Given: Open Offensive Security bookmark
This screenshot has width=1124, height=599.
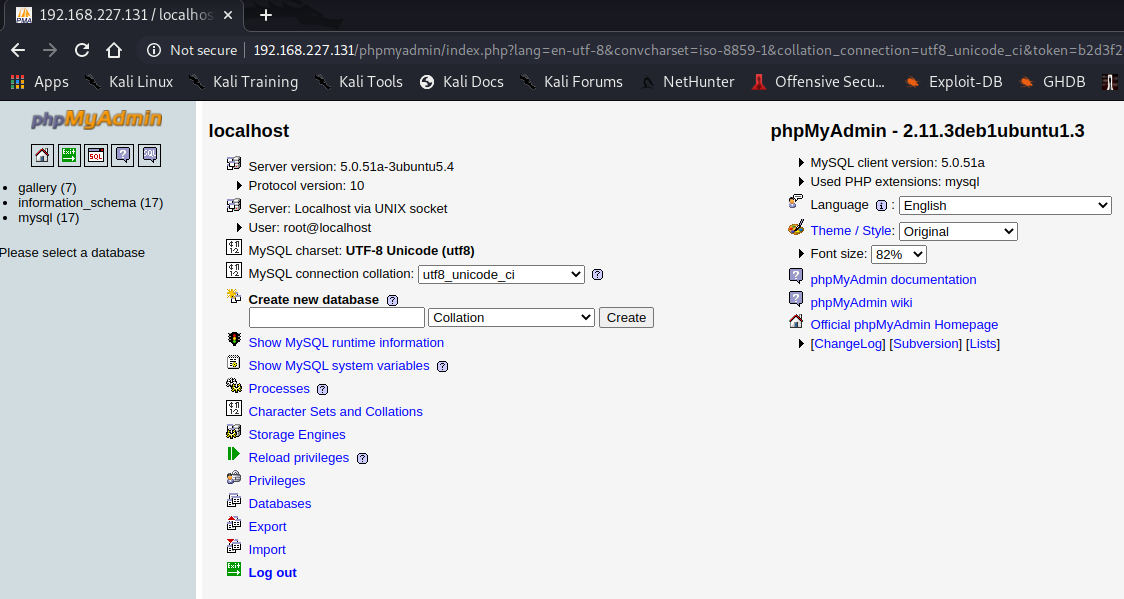Looking at the screenshot, I should (x=818, y=82).
